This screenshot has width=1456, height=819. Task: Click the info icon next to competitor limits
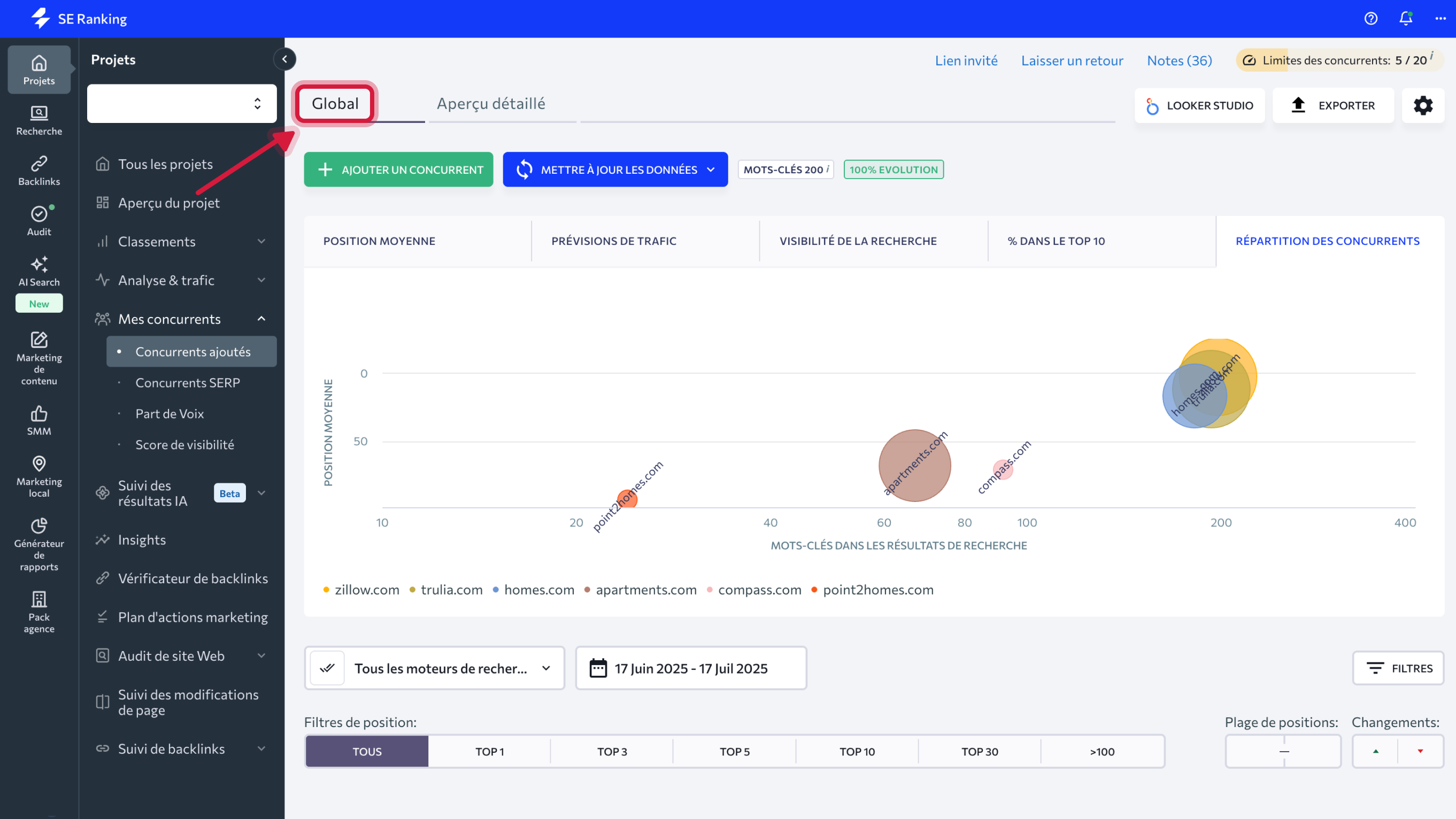click(x=1432, y=56)
